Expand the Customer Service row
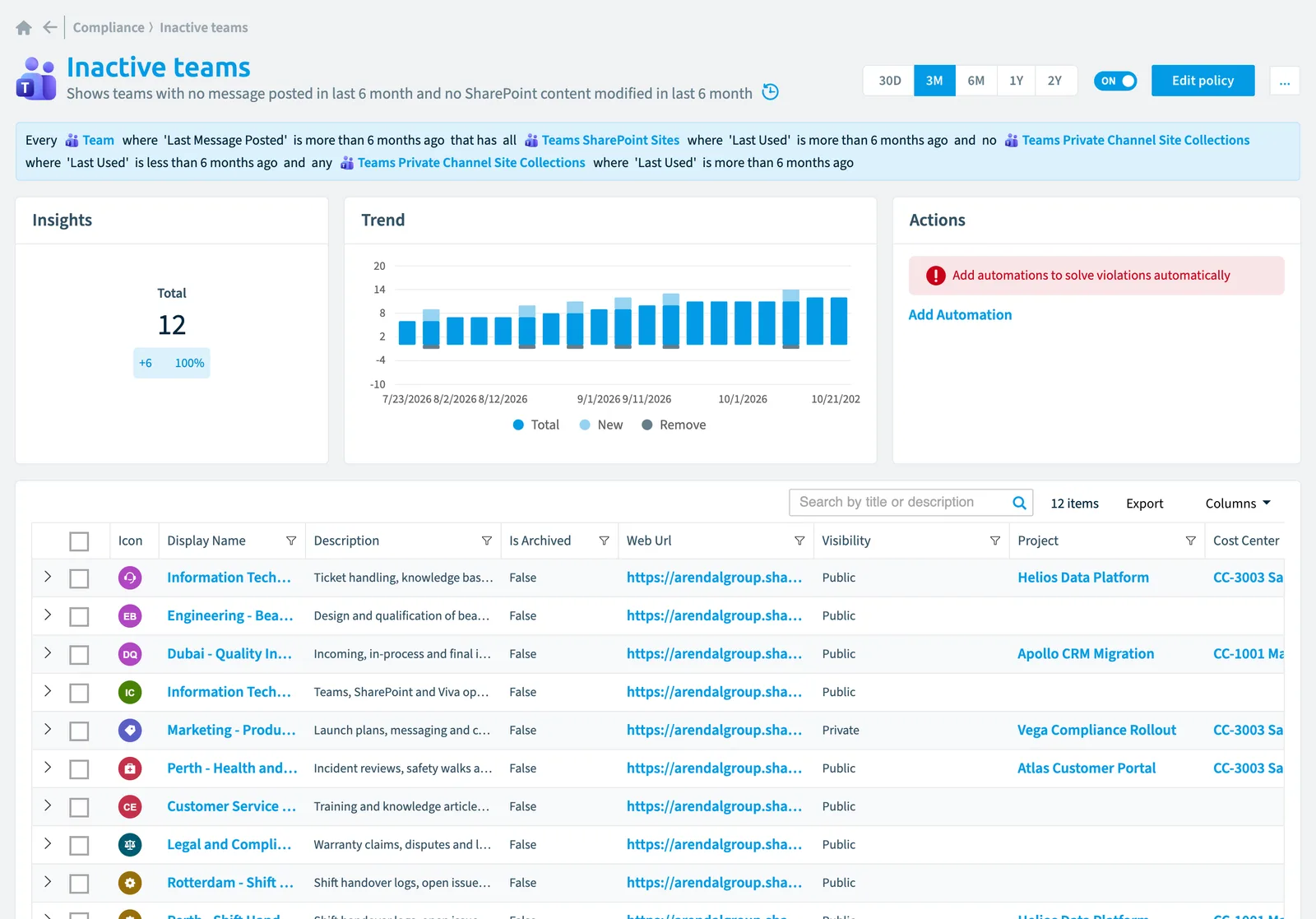This screenshot has width=1316, height=919. coord(48,805)
